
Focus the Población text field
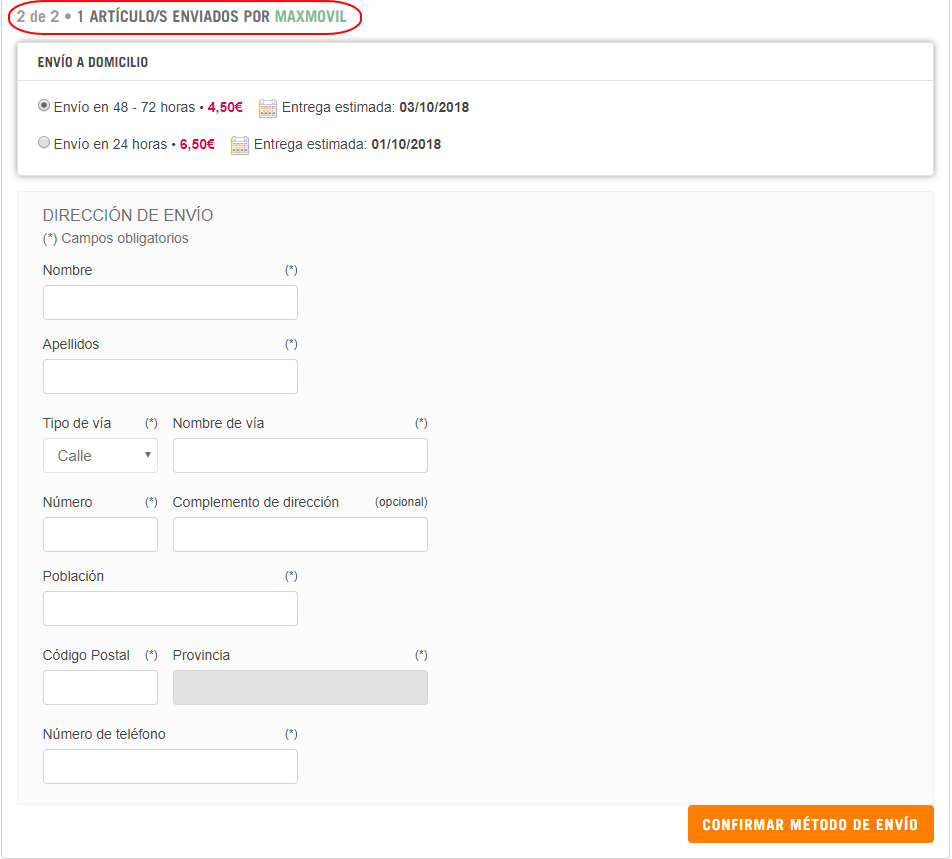point(170,608)
